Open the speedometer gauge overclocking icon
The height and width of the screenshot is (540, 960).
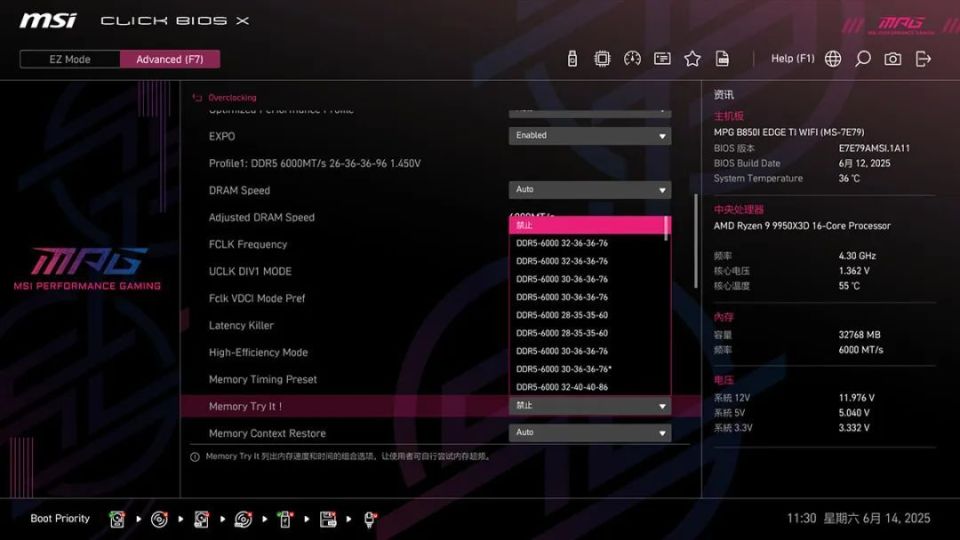632,59
